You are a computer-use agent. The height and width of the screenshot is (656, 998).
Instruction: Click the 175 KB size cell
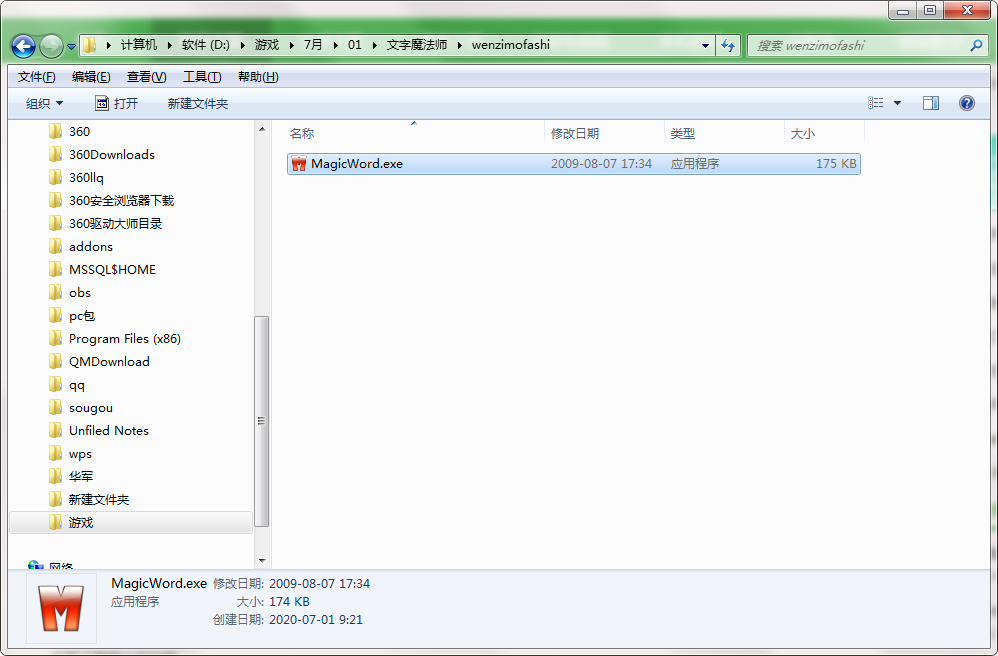click(x=836, y=164)
